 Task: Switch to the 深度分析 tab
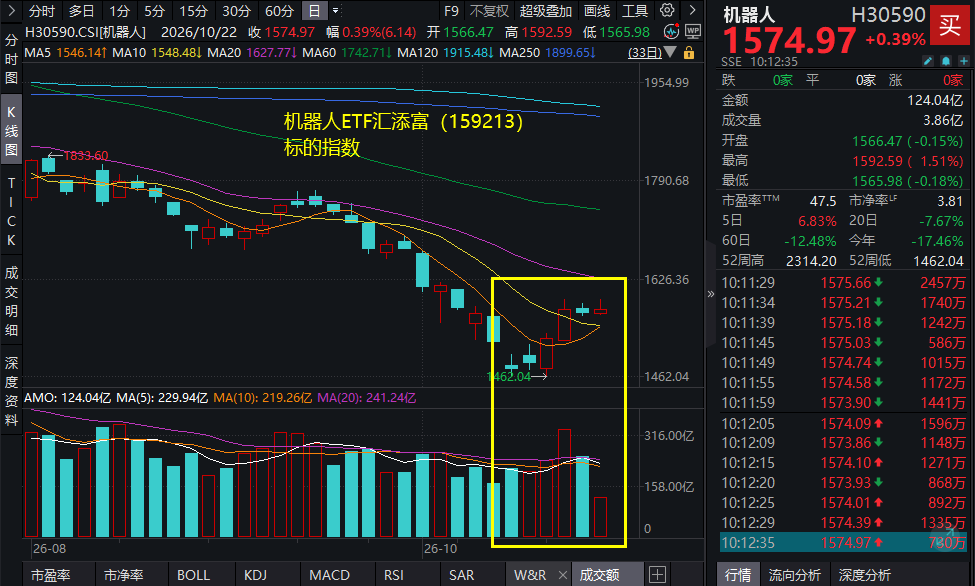[x=864, y=575]
